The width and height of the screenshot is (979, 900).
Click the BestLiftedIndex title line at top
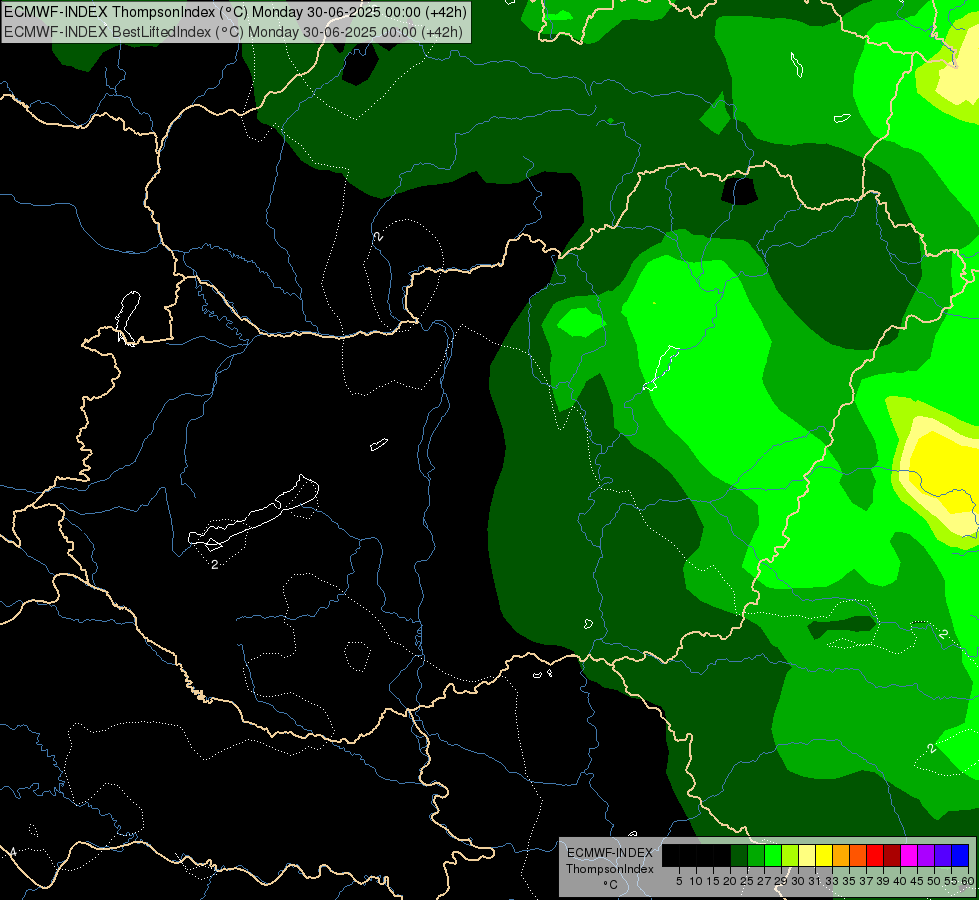point(234,32)
